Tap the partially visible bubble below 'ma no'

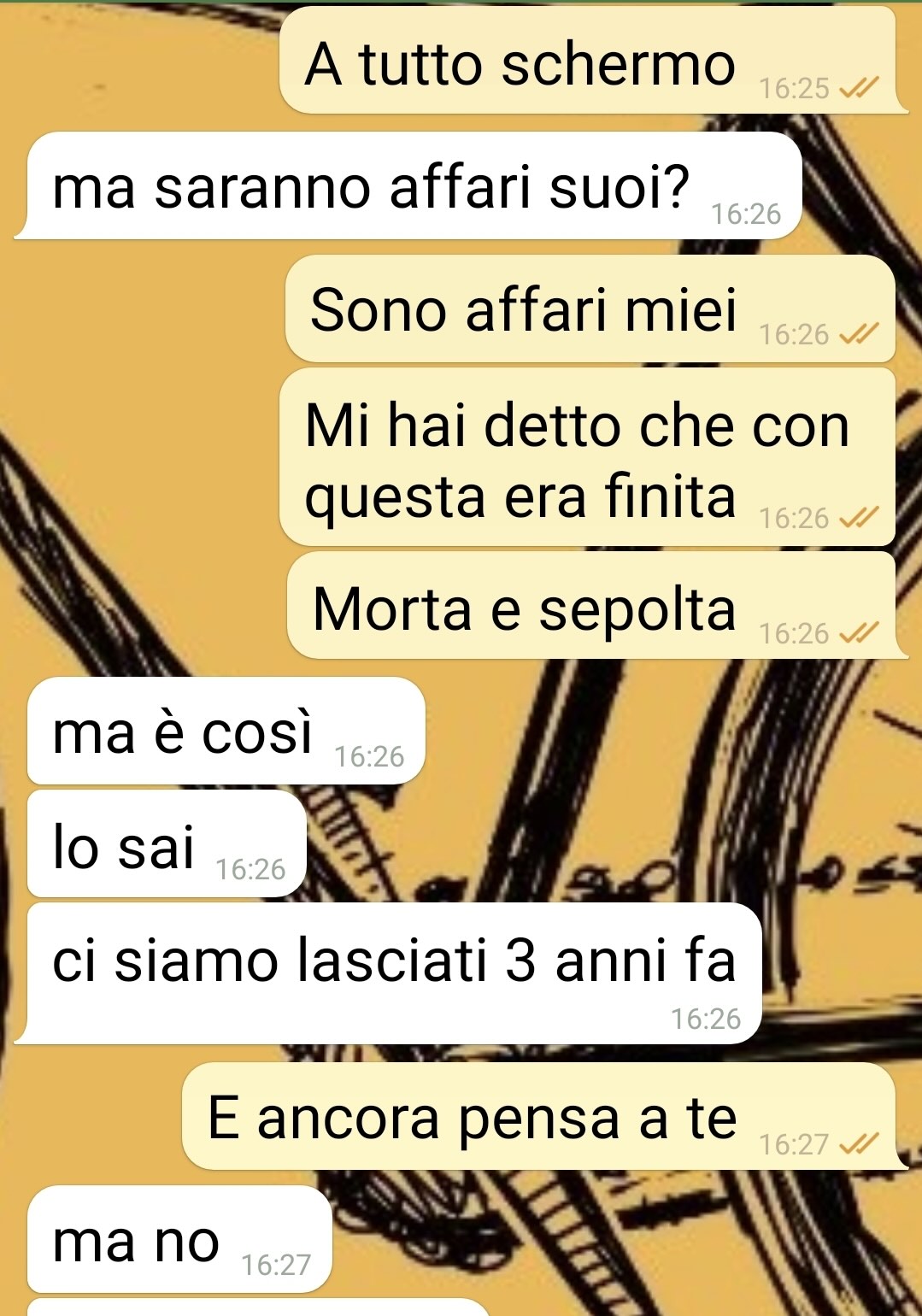point(256,1307)
